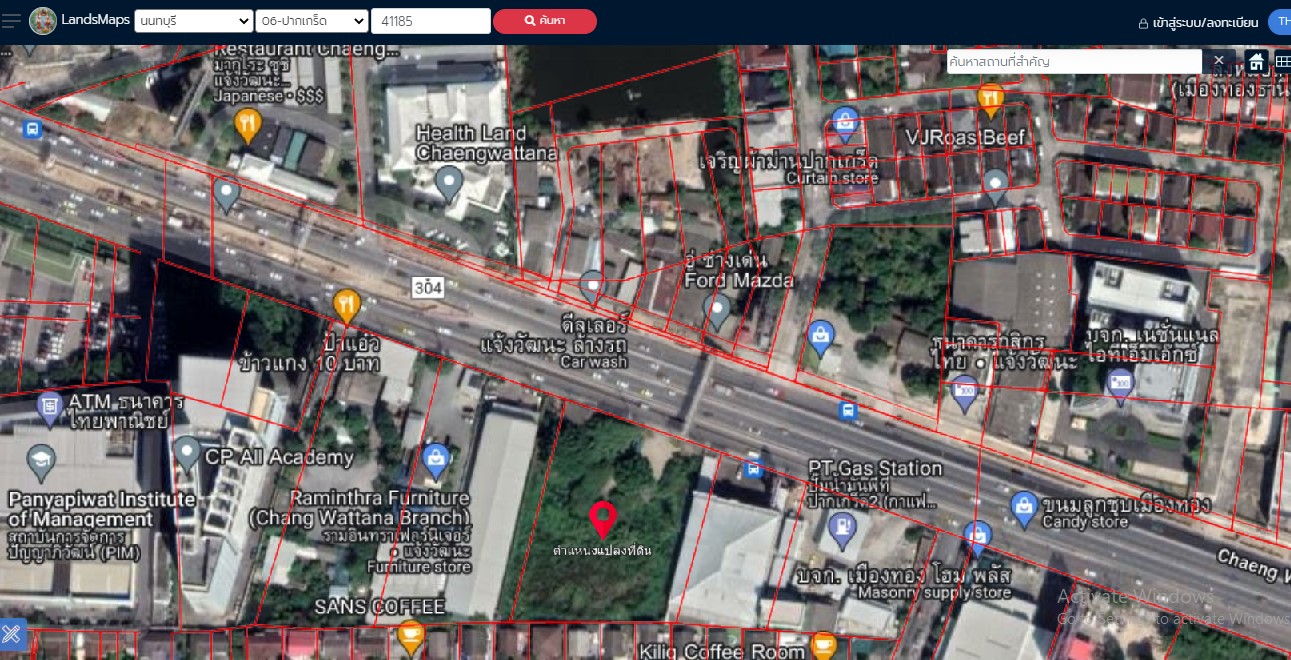1291x660 pixels.
Task: Select the masonry supply store shopping pin
Action: tap(977, 538)
